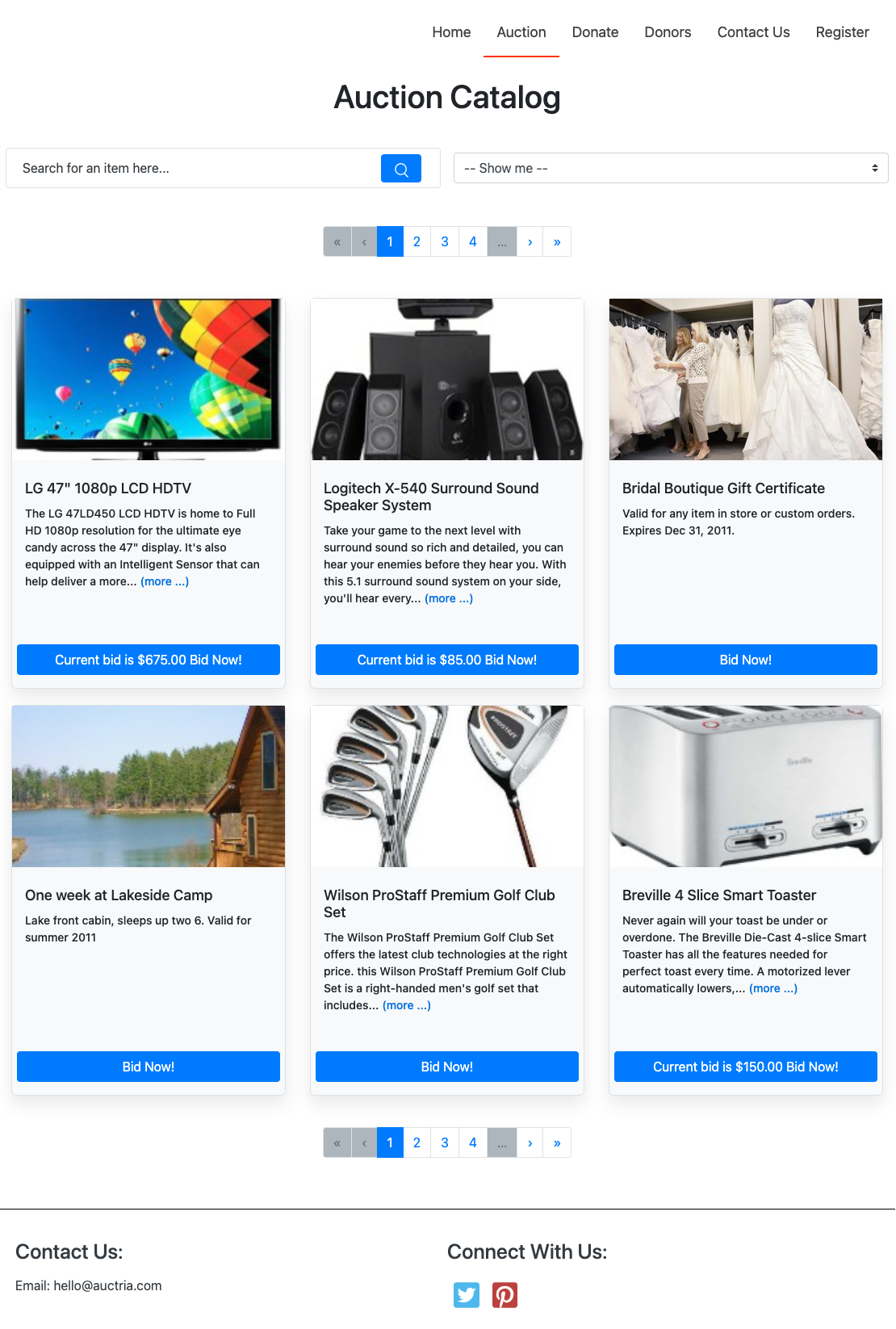
Task: Open the Register menu item
Action: coord(843,32)
